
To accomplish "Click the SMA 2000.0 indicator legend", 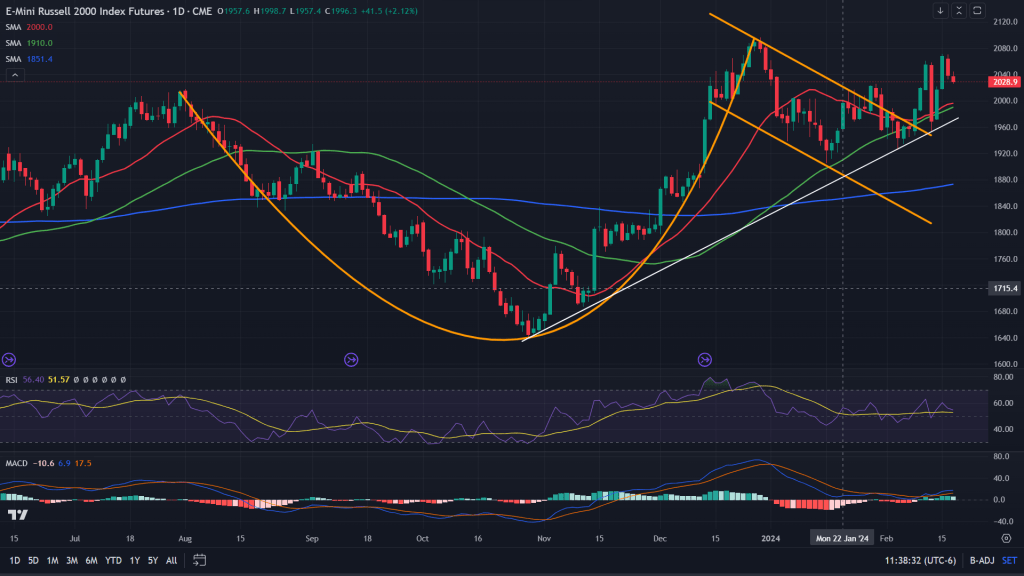I will coord(29,28).
